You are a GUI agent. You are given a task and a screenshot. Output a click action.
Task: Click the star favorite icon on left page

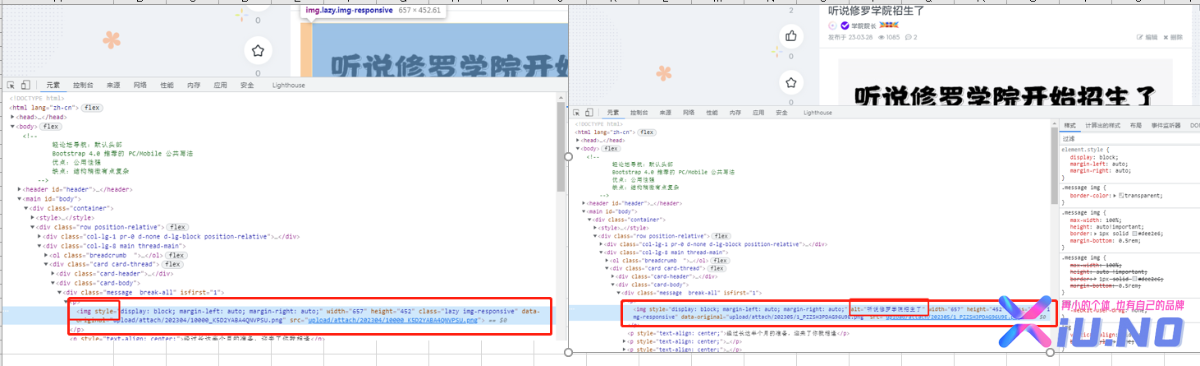(258, 51)
